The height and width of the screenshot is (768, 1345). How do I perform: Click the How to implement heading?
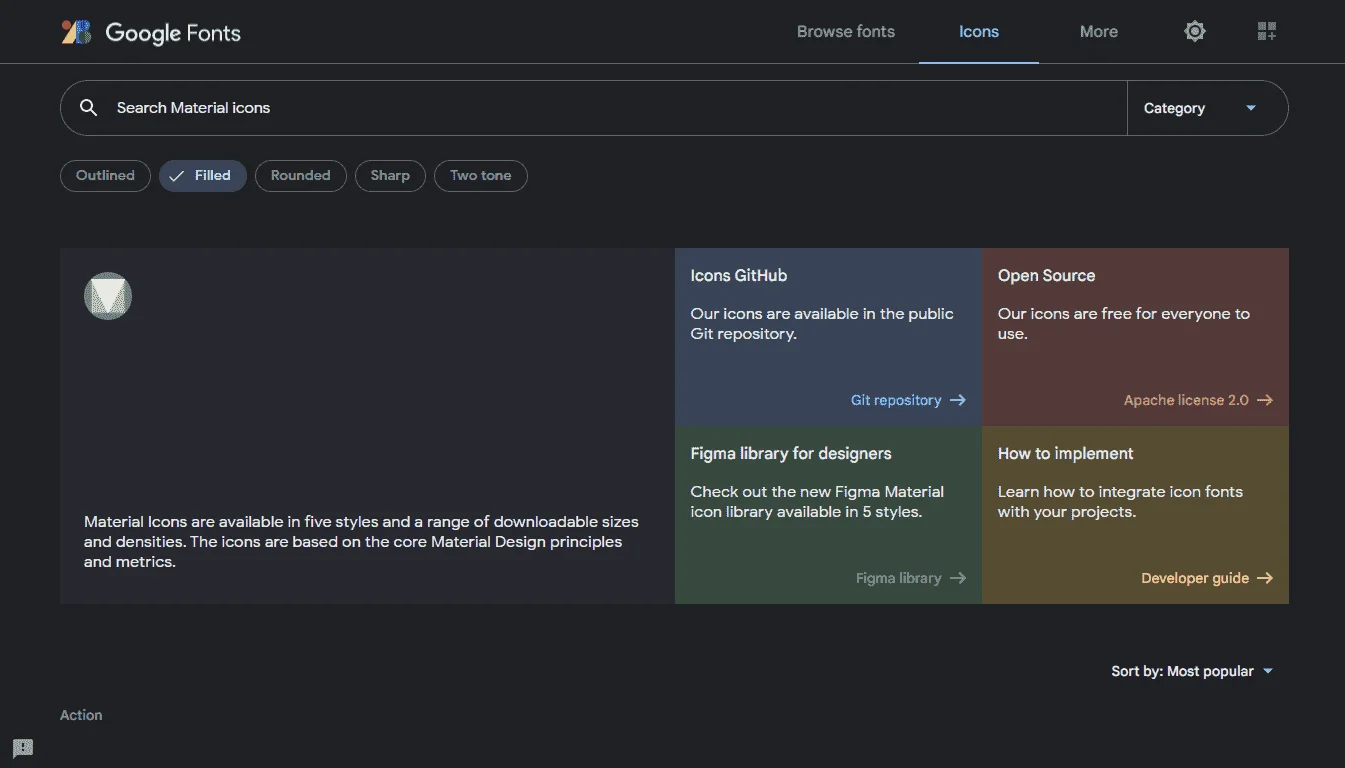1065,454
